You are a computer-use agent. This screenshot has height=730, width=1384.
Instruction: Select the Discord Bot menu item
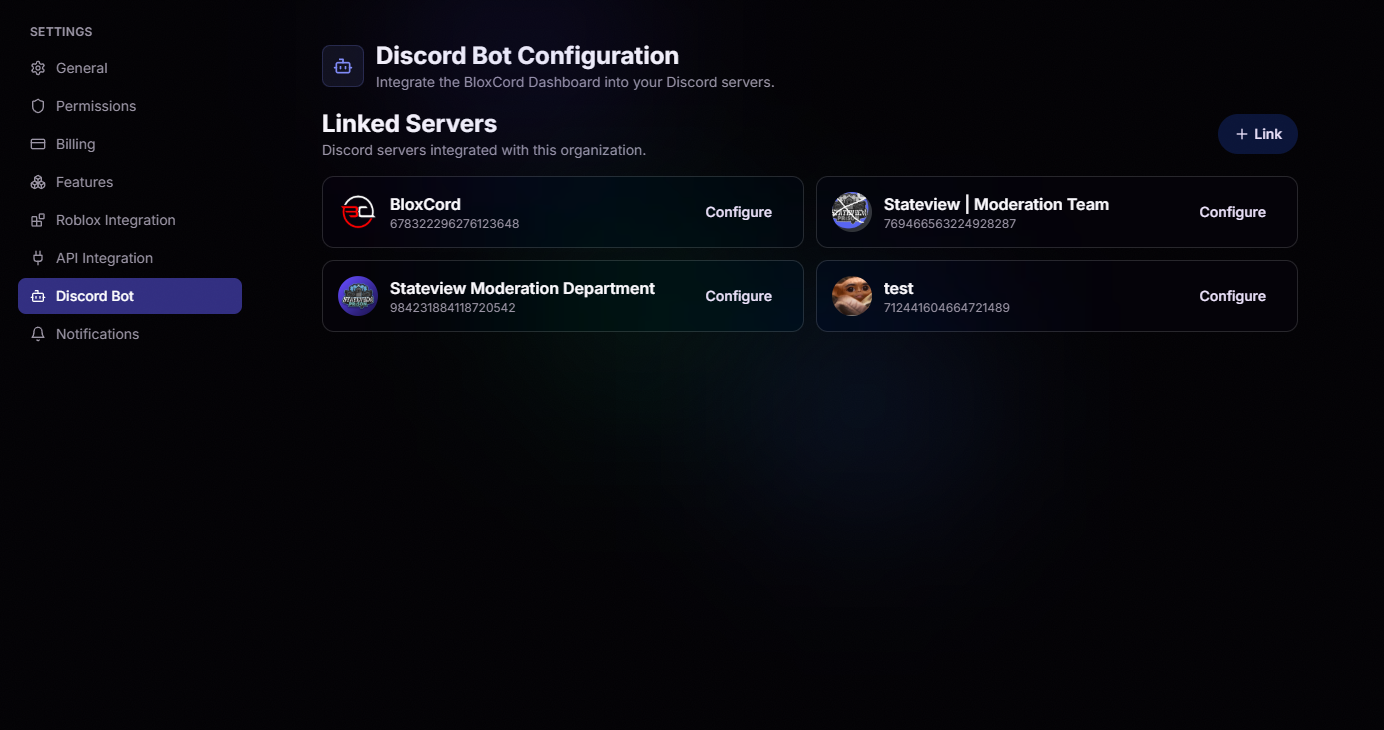[x=130, y=296]
